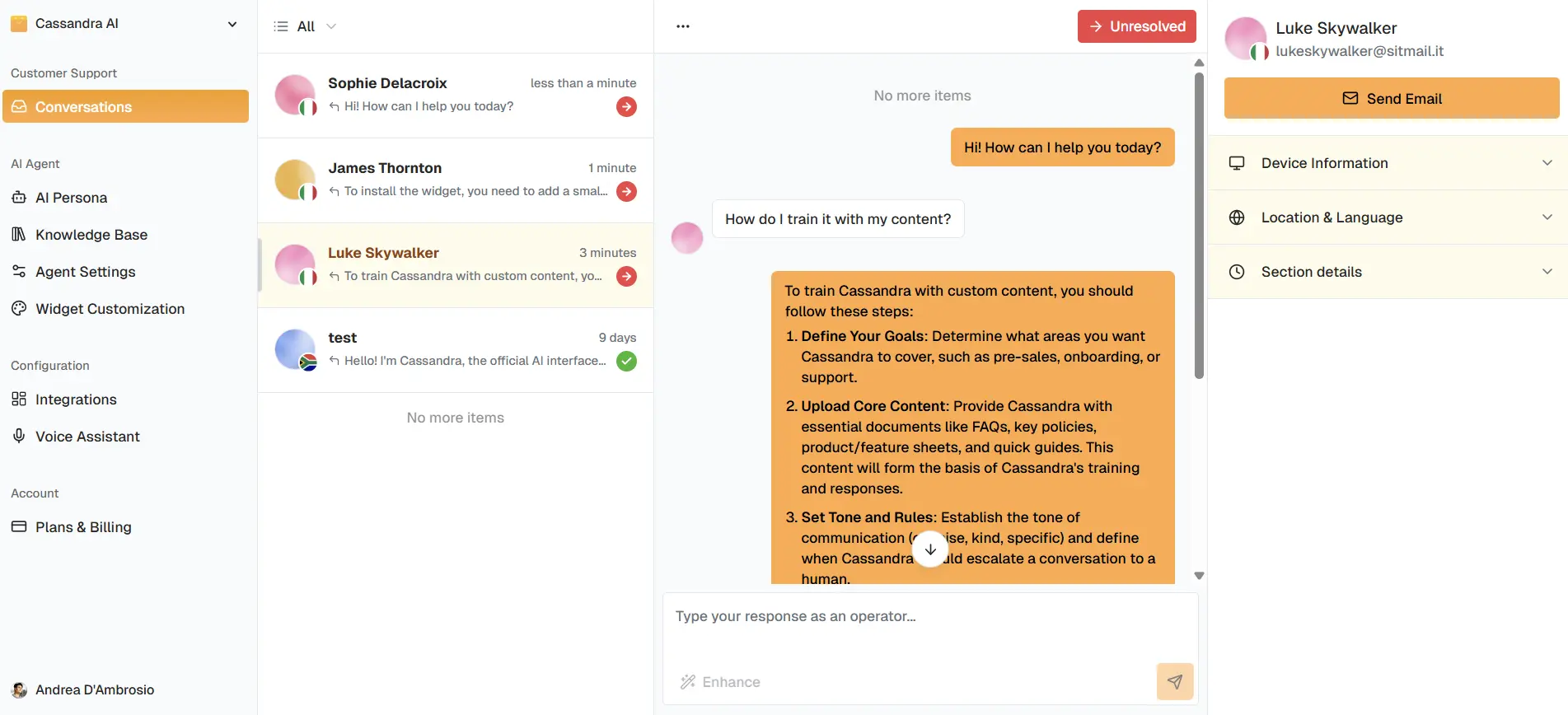Image resolution: width=1568 pixels, height=715 pixels.
Task: Expand Location & Language section
Action: tap(1388, 217)
